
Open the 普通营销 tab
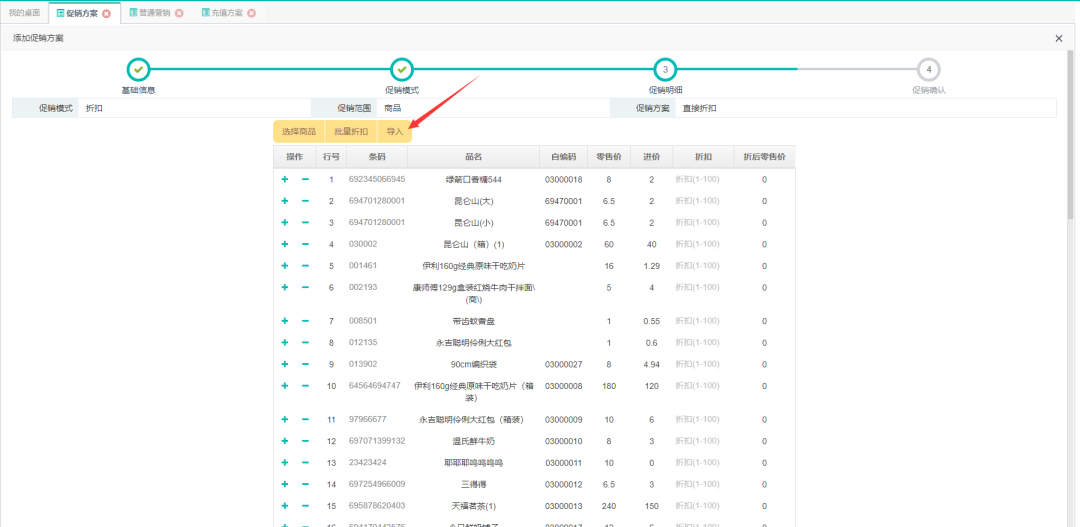click(148, 13)
